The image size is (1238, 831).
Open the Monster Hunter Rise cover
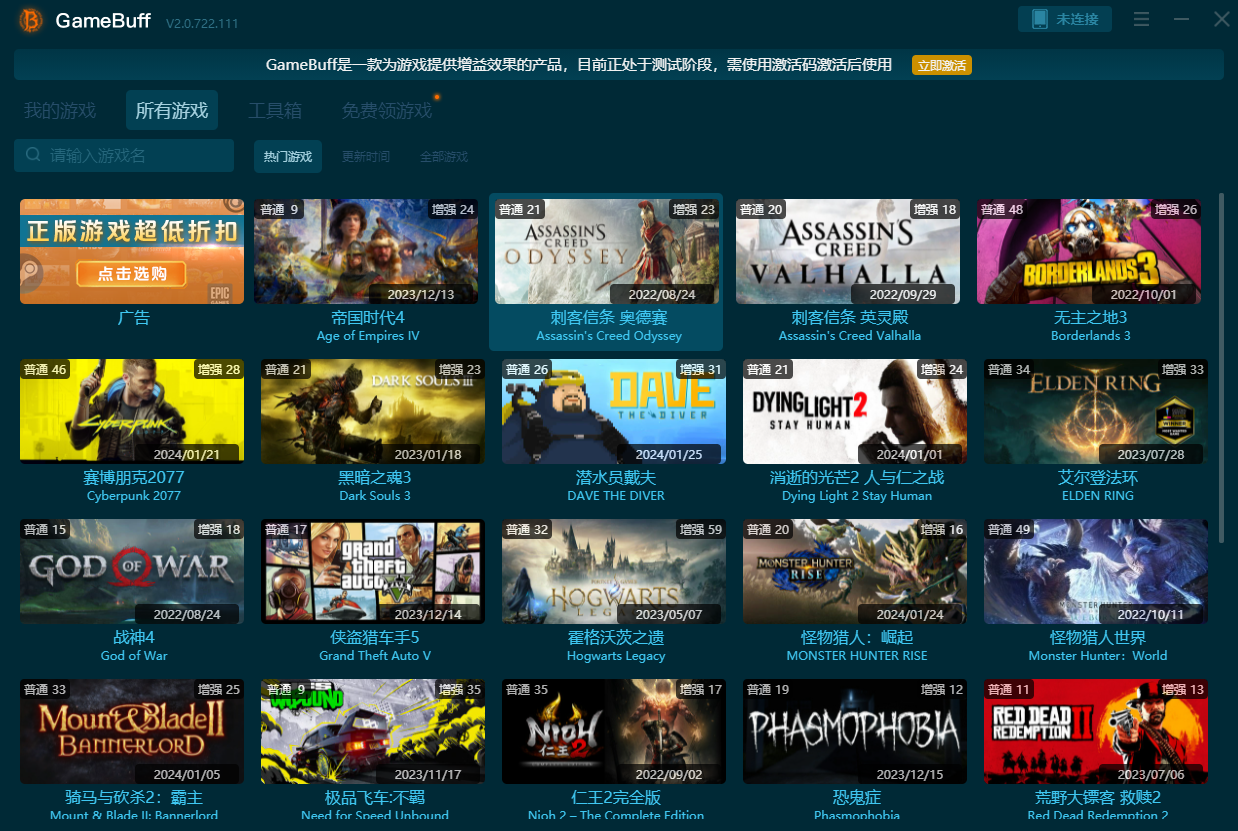coord(855,571)
